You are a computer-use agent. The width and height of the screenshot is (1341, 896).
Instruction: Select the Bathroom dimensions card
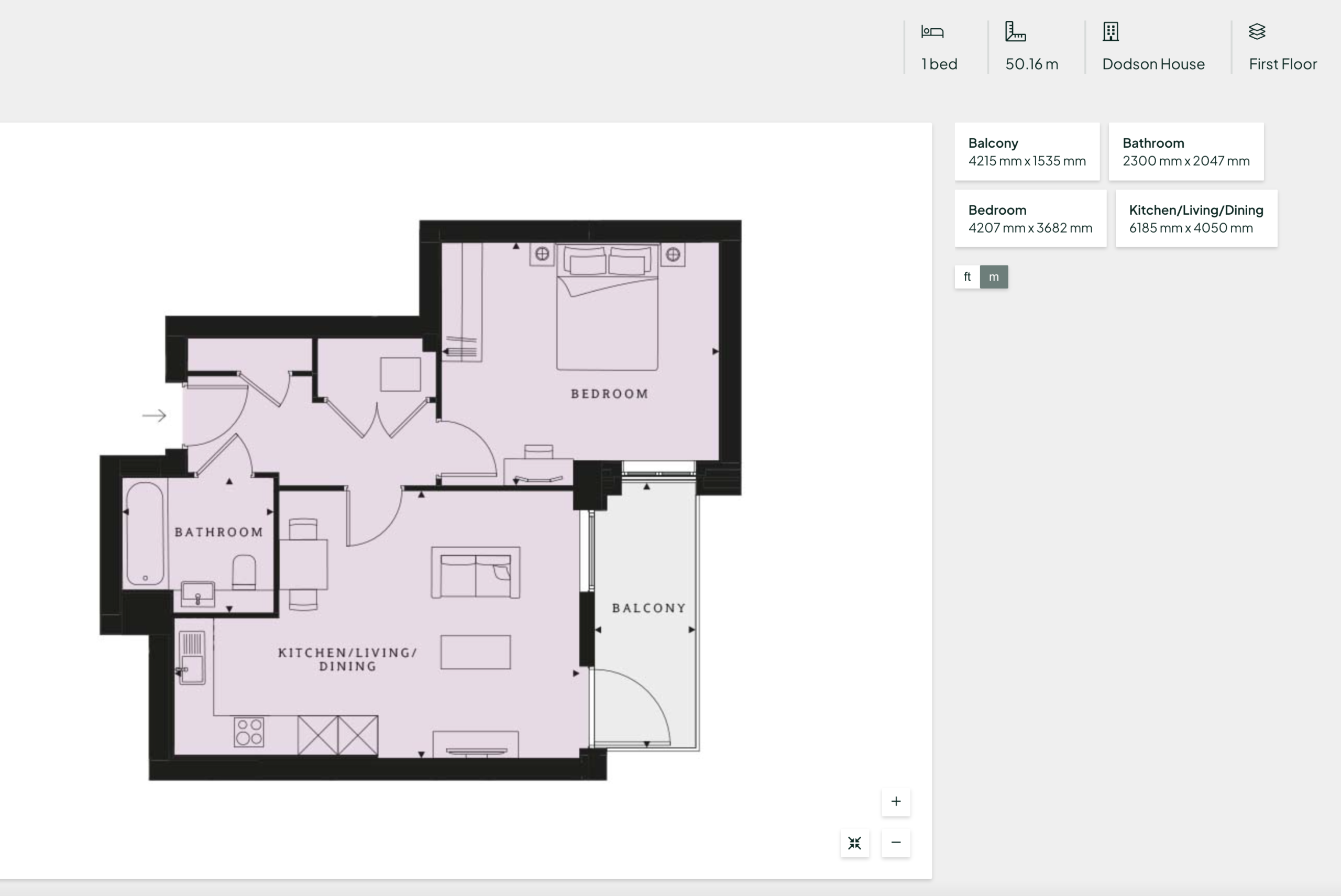(1186, 151)
